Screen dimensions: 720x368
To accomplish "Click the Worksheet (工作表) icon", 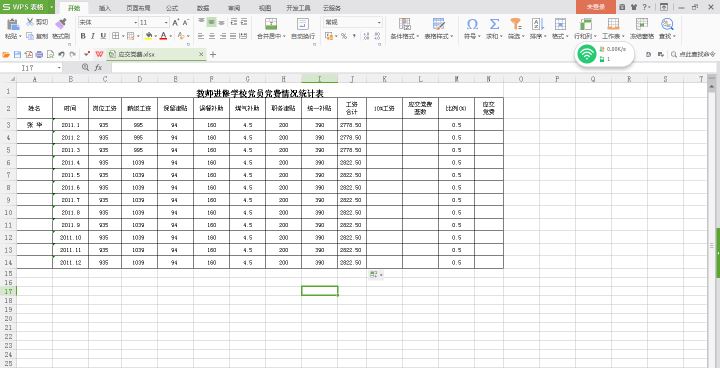I will [613, 24].
